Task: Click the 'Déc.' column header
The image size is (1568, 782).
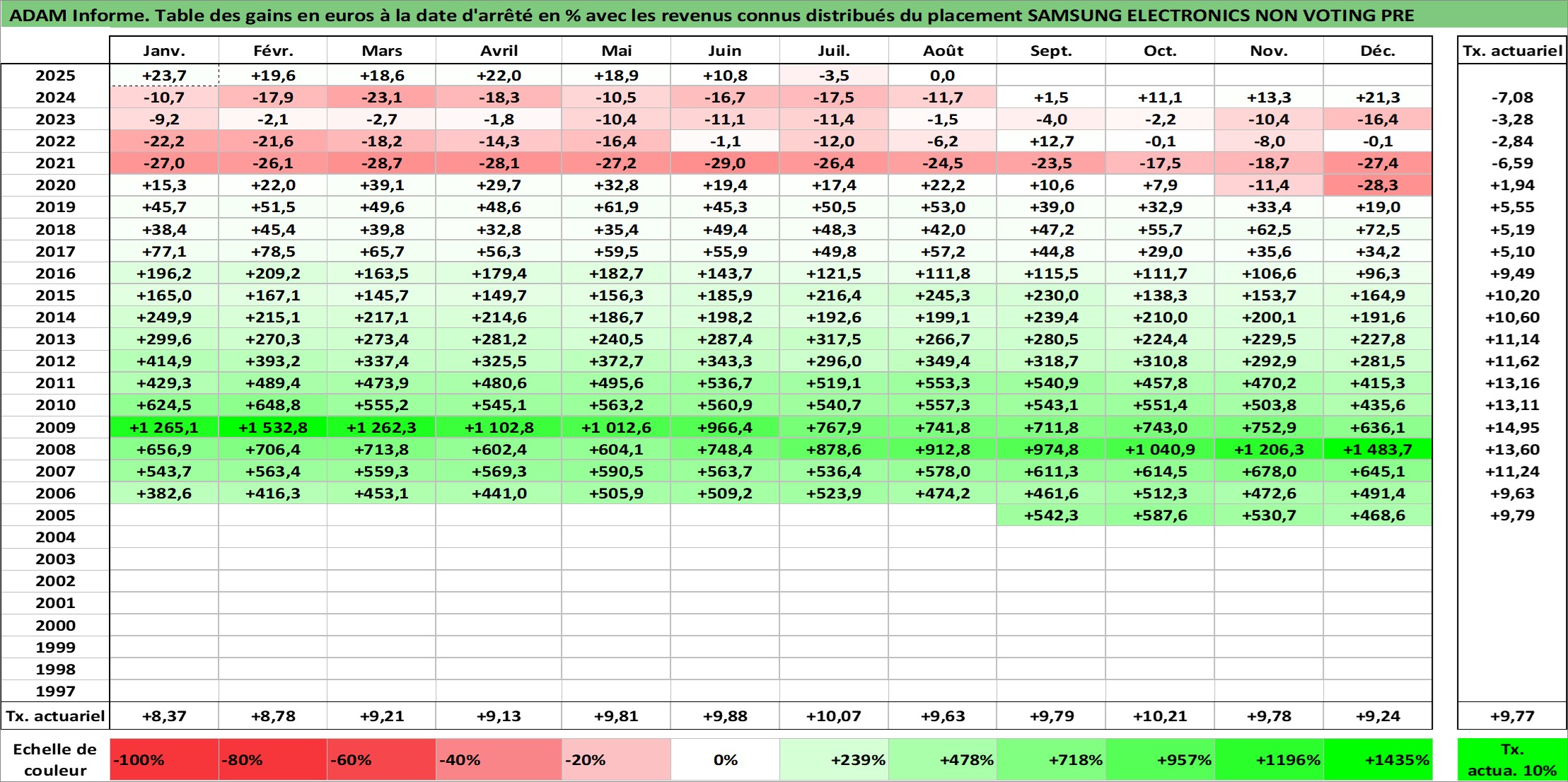Action: 1378,51
